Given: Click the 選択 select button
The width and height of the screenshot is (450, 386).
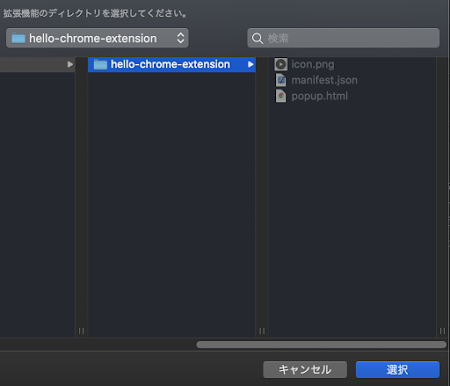Looking at the screenshot, I should 398,370.
